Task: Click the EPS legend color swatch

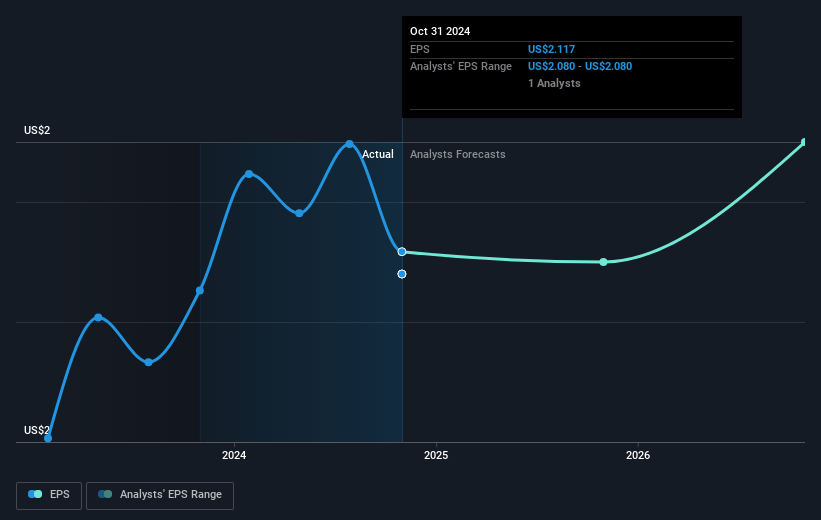Action: click(35, 494)
